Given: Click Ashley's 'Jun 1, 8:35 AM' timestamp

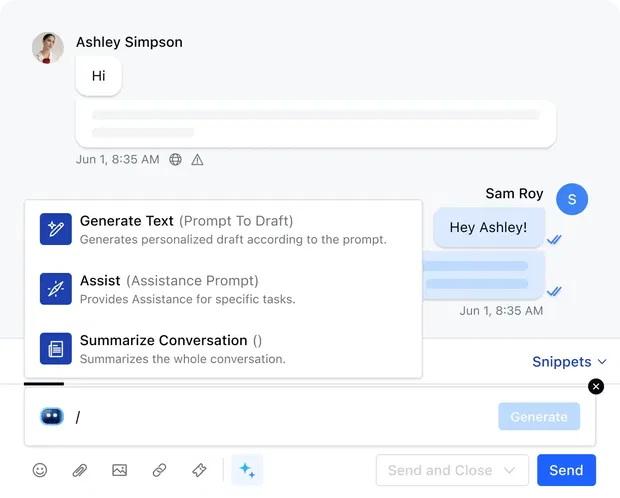Looking at the screenshot, I should (x=117, y=159).
